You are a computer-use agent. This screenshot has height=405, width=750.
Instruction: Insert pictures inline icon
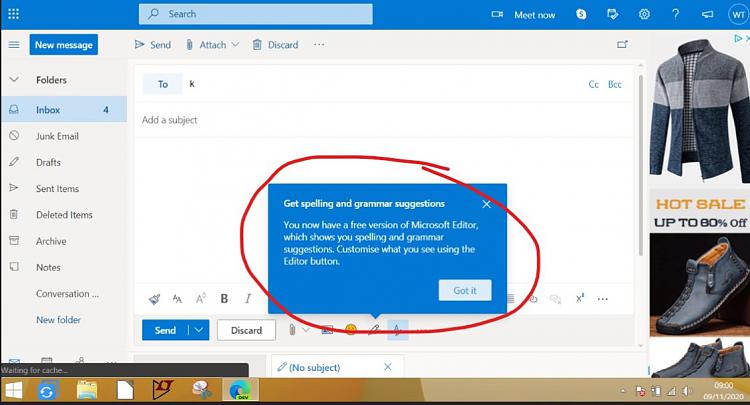point(327,330)
